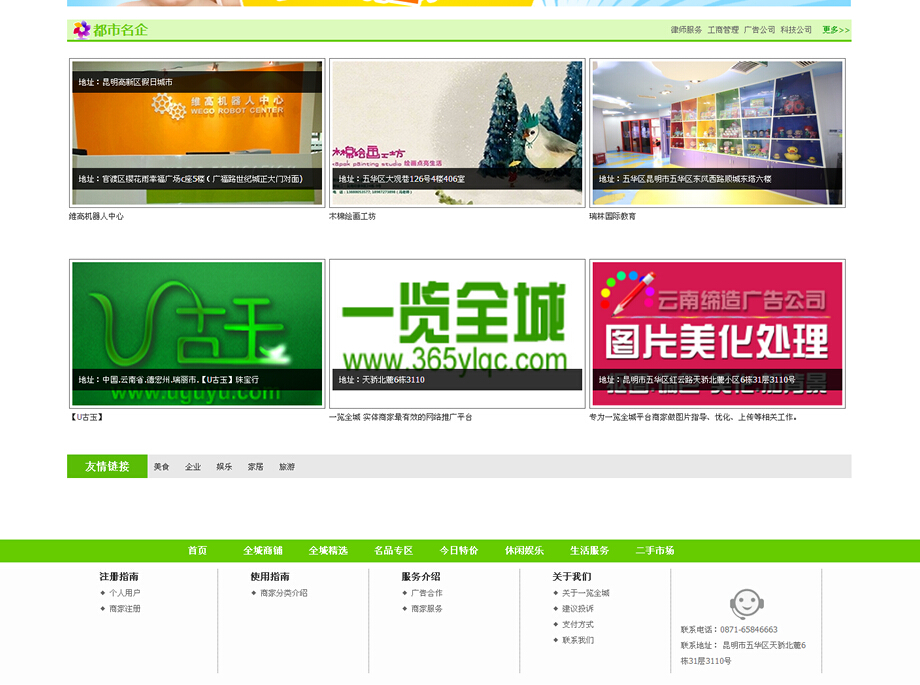Click the diamond bullet beside 商家分类介绍

coord(252,593)
